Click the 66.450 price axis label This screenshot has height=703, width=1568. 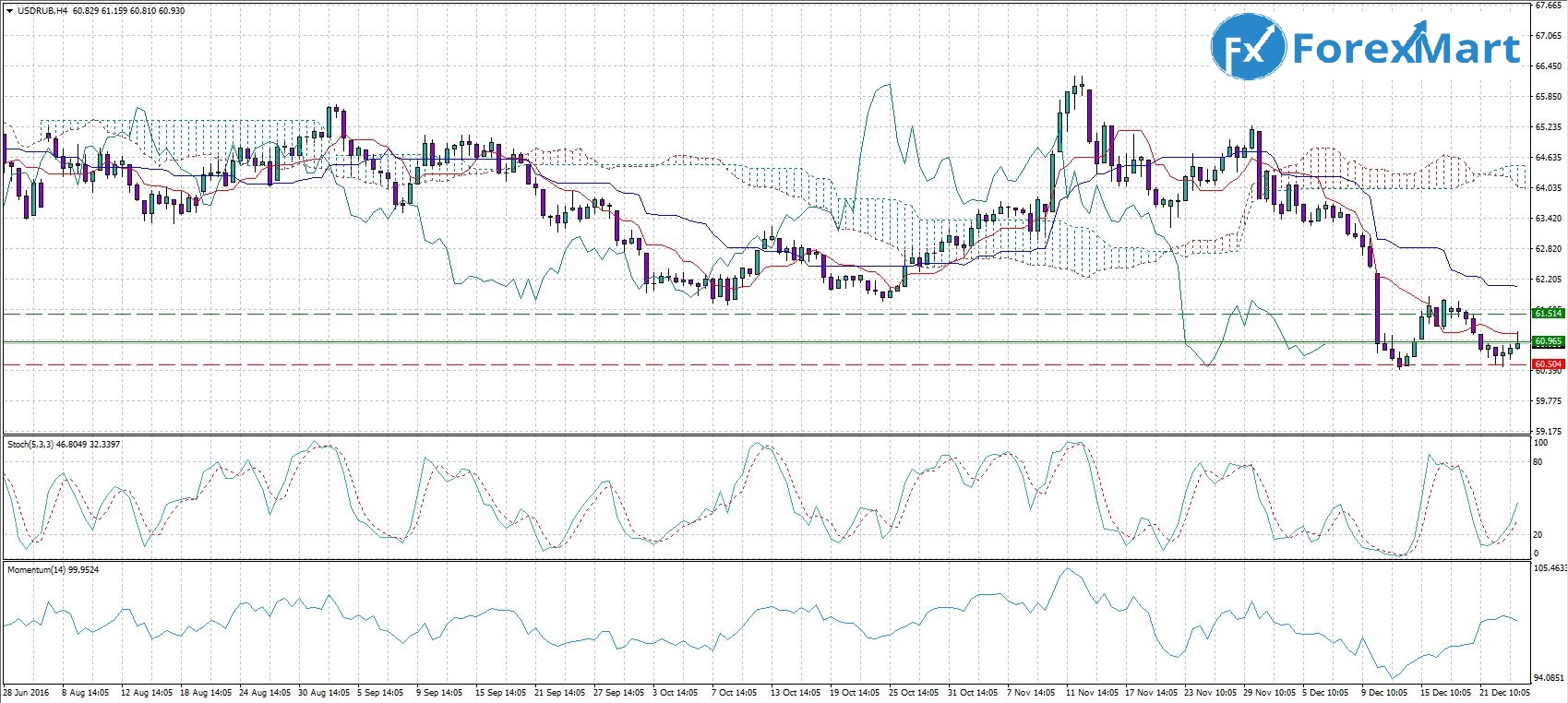coord(1548,66)
